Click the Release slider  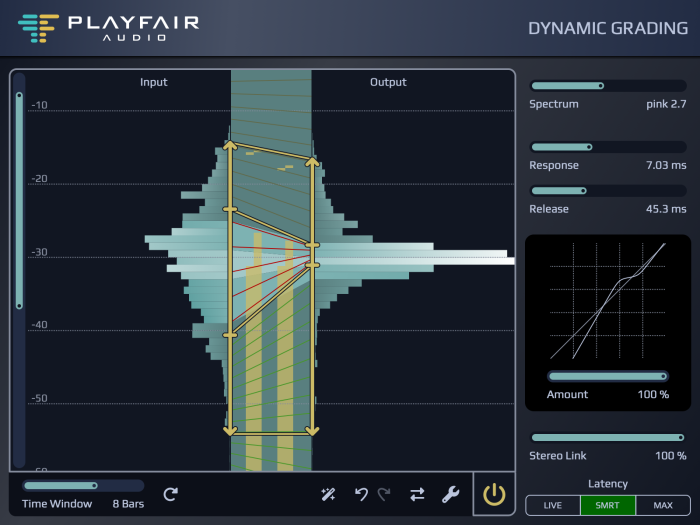click(x=607, y=191)
